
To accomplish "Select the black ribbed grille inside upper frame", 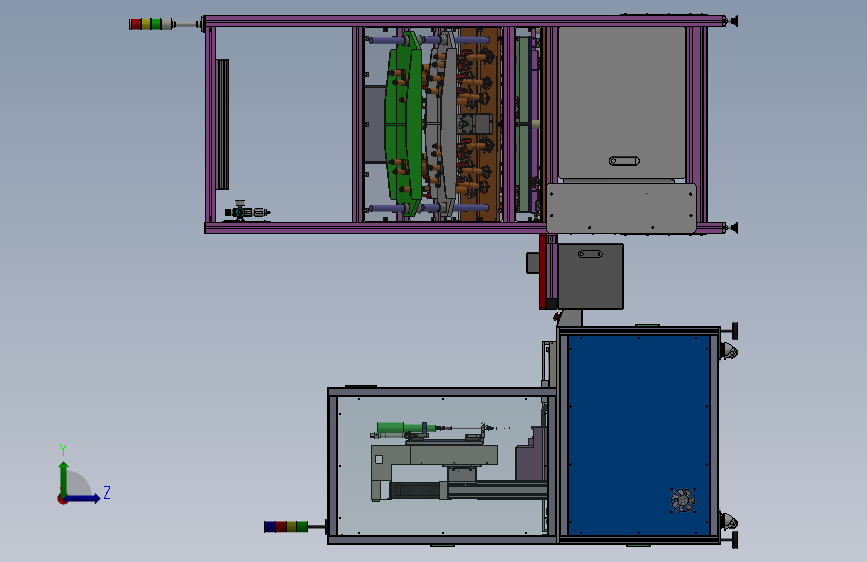I will pos(222,124).
